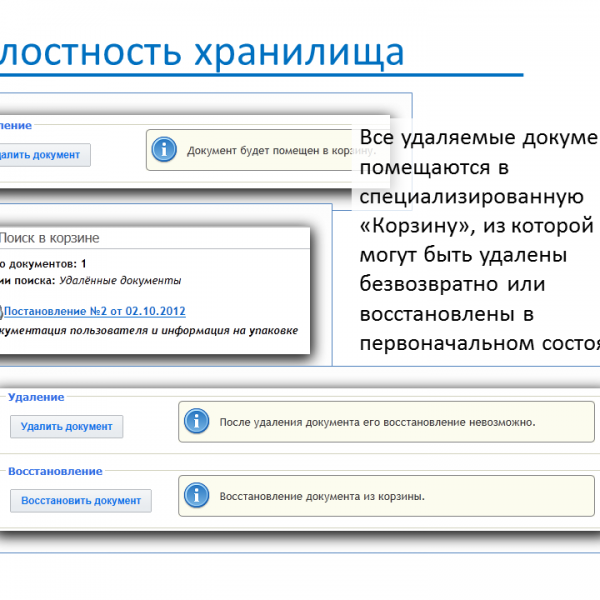
Task: Click the top partially visible "далить документ" button
Action: pyautogui.click(x=44, y=154)
